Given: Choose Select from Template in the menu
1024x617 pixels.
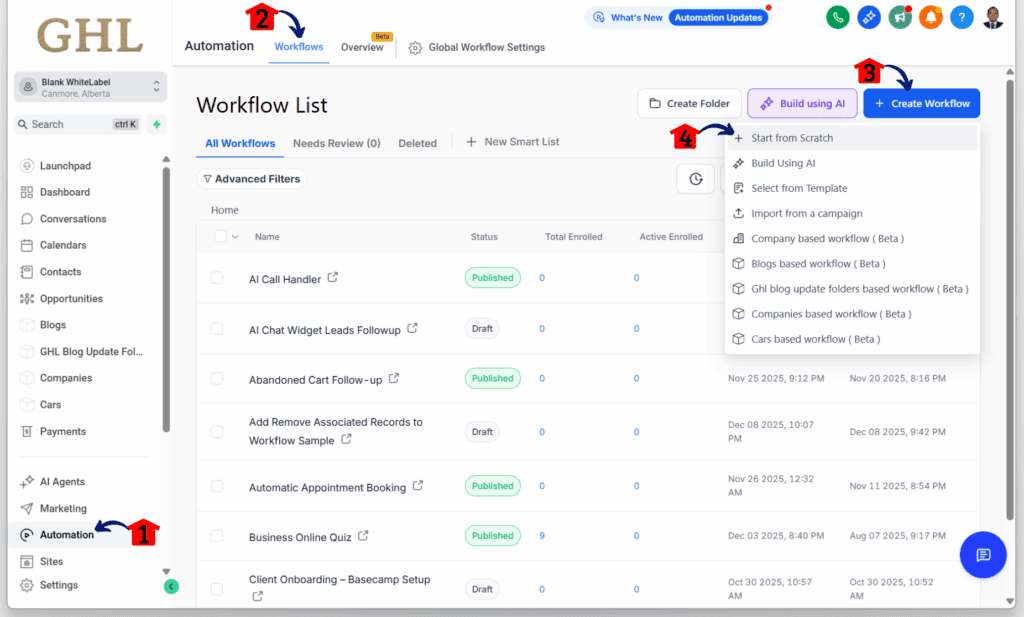Looking at the screenshot, I should click(802, 188).
